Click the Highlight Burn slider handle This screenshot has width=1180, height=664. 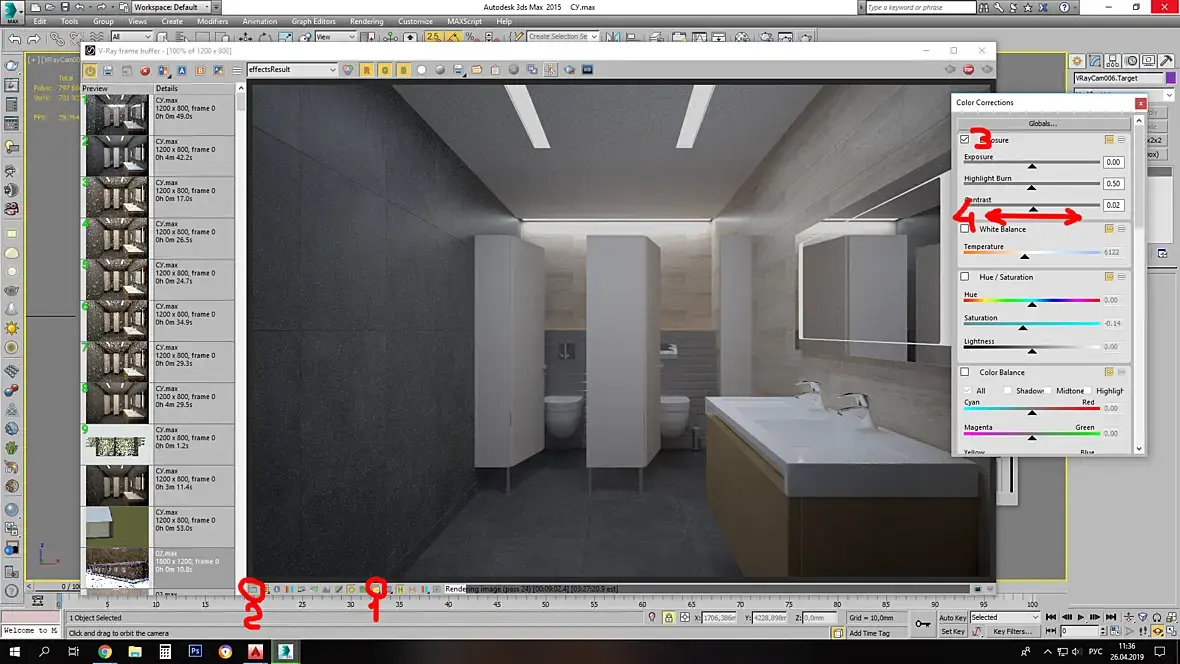1032,187
